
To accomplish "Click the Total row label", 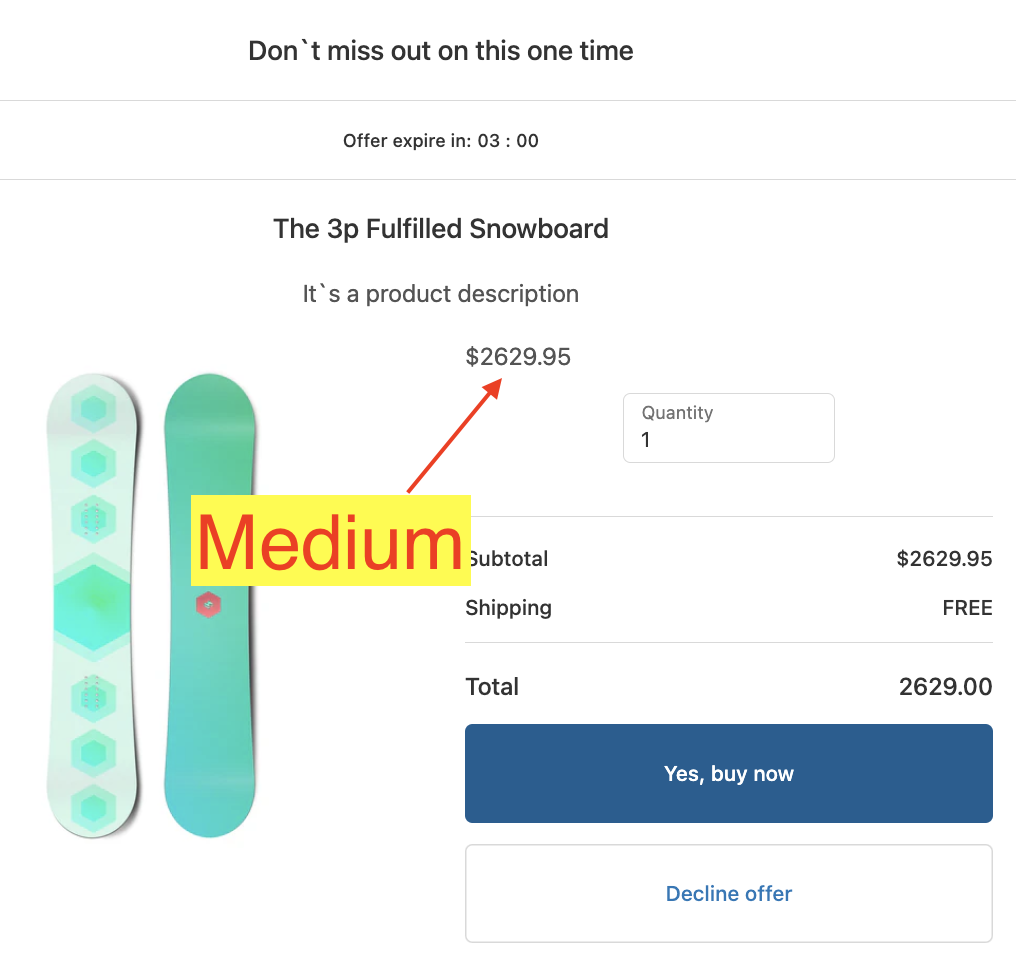I will (492, 687).
